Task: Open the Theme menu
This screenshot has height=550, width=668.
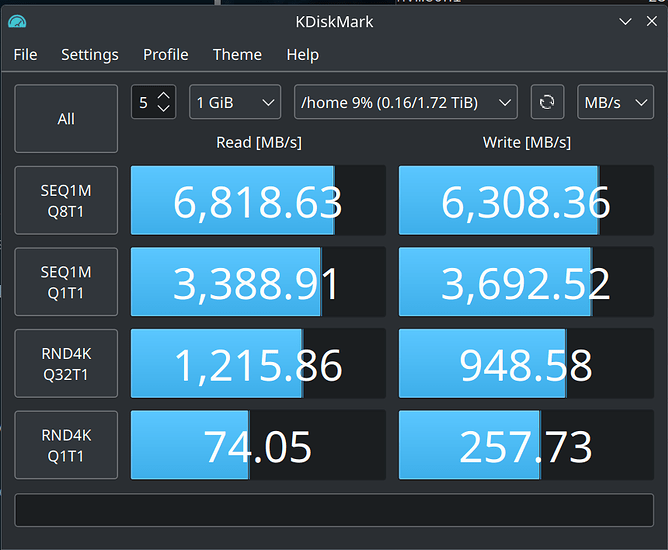Action: pyautogui.click(x=237, y=55)
